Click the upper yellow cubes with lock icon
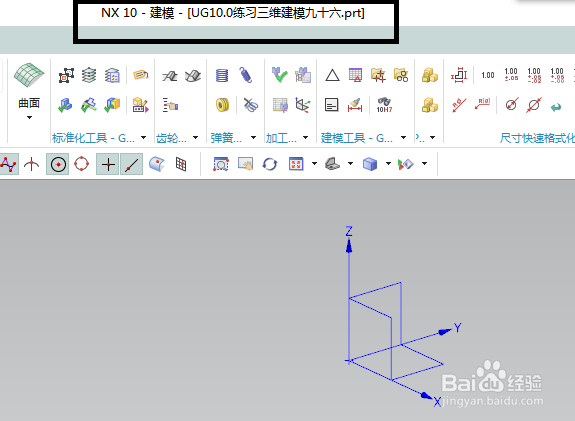This screenshot has width=575, height=421. [429, 75]
